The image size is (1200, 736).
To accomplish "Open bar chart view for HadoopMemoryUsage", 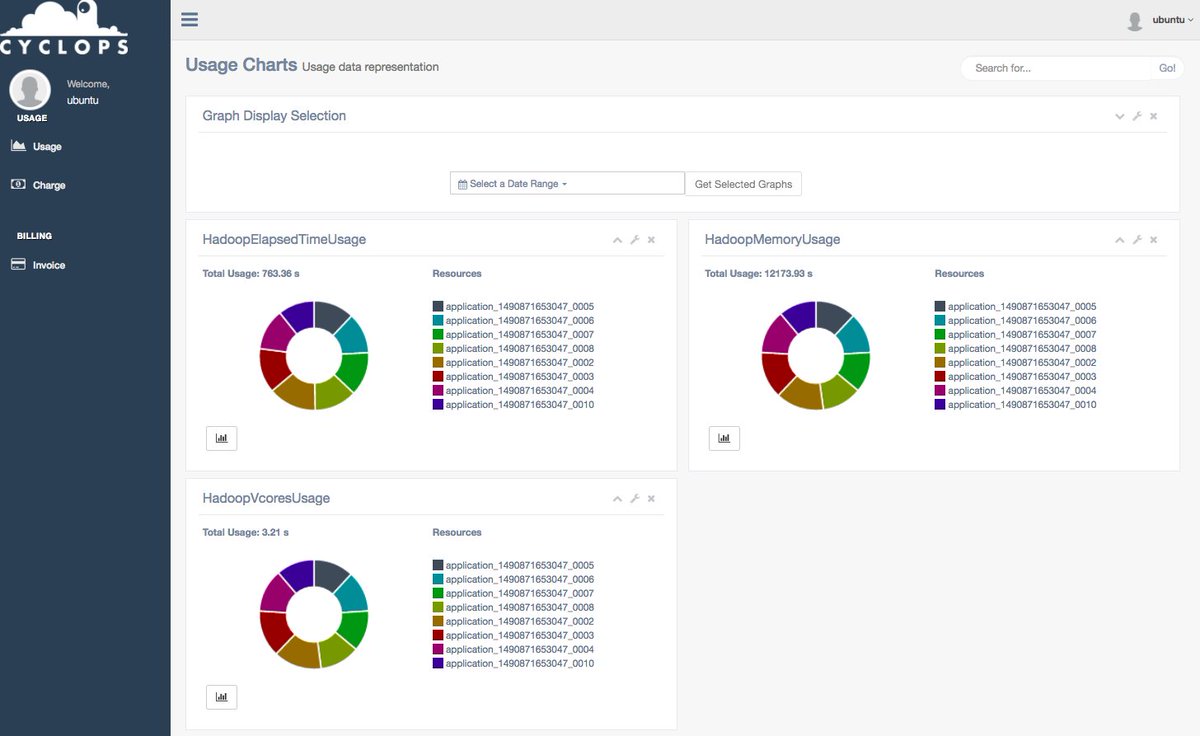I will [x=724, y=438].
